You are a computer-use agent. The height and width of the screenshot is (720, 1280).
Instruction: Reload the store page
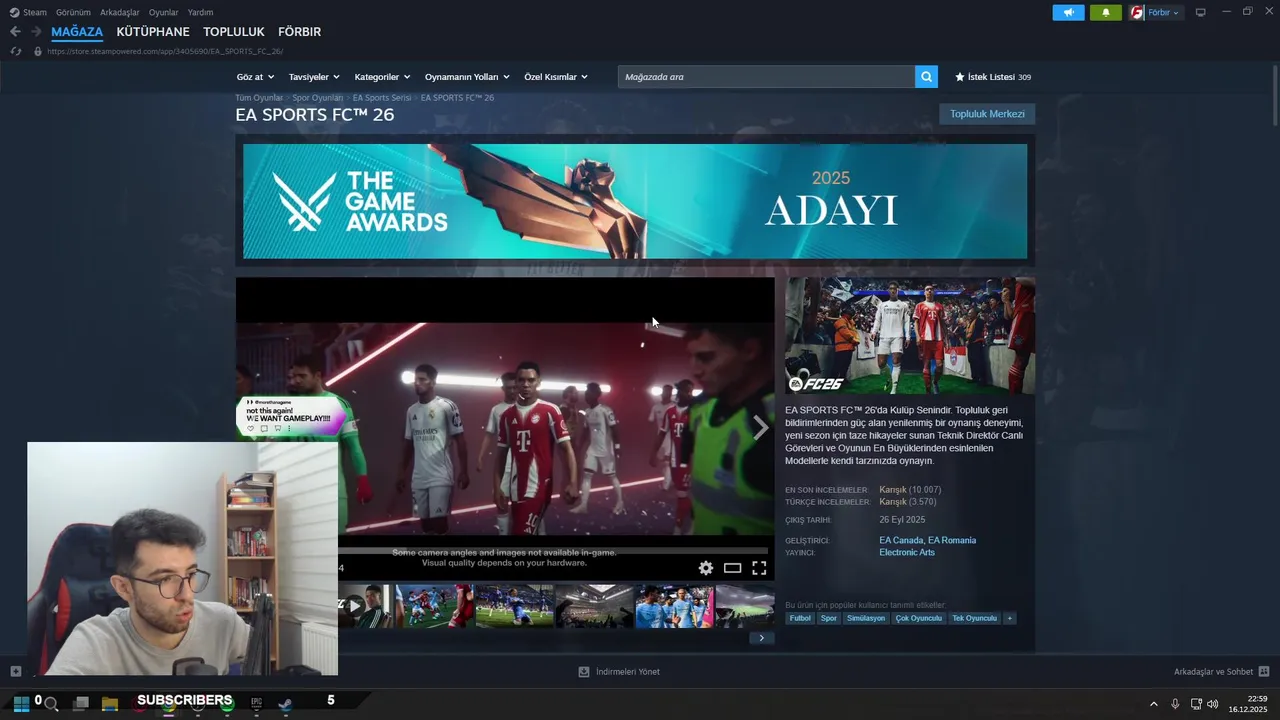15,51
